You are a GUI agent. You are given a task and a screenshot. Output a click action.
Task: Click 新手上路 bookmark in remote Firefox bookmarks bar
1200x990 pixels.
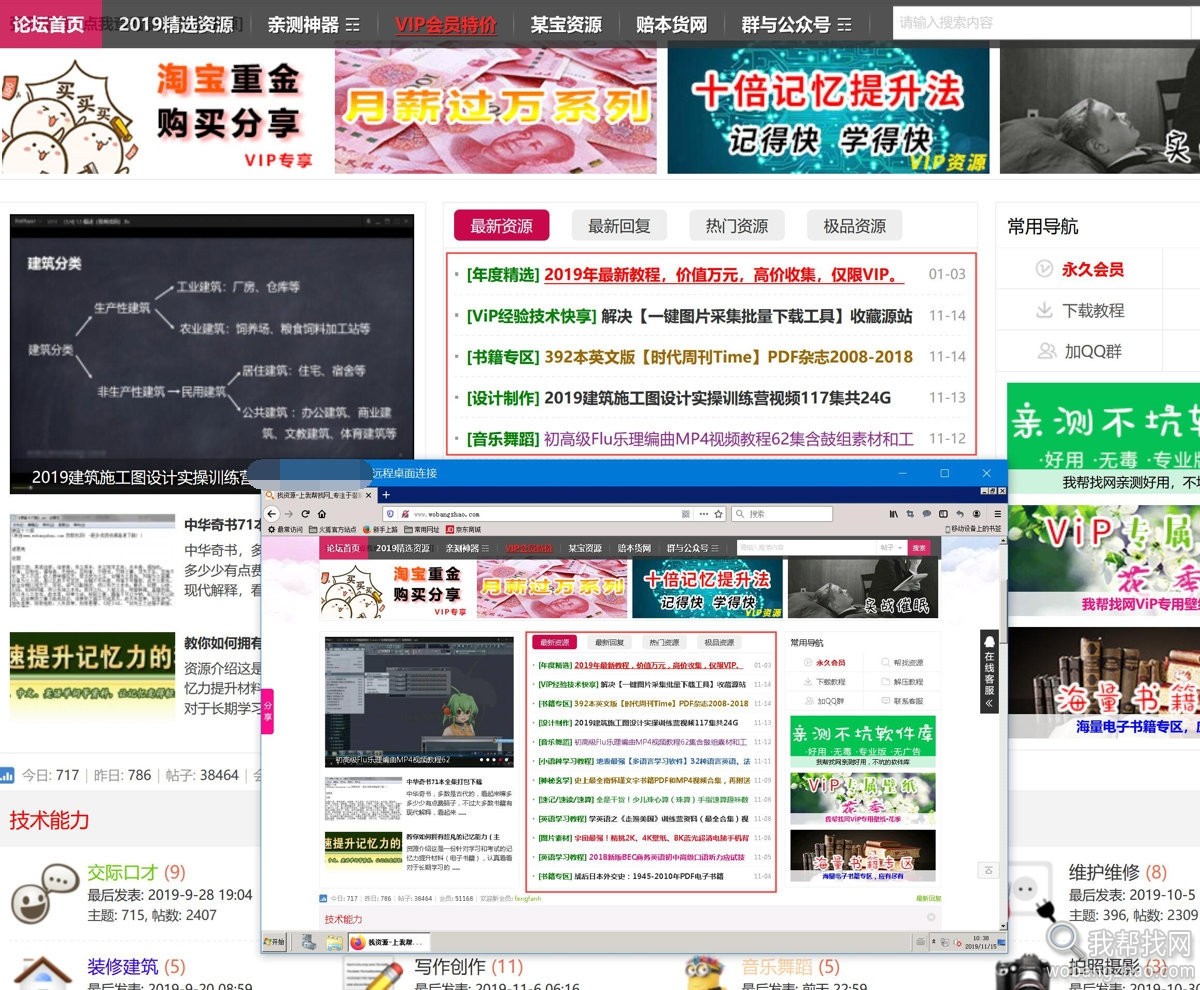[381, 529]
